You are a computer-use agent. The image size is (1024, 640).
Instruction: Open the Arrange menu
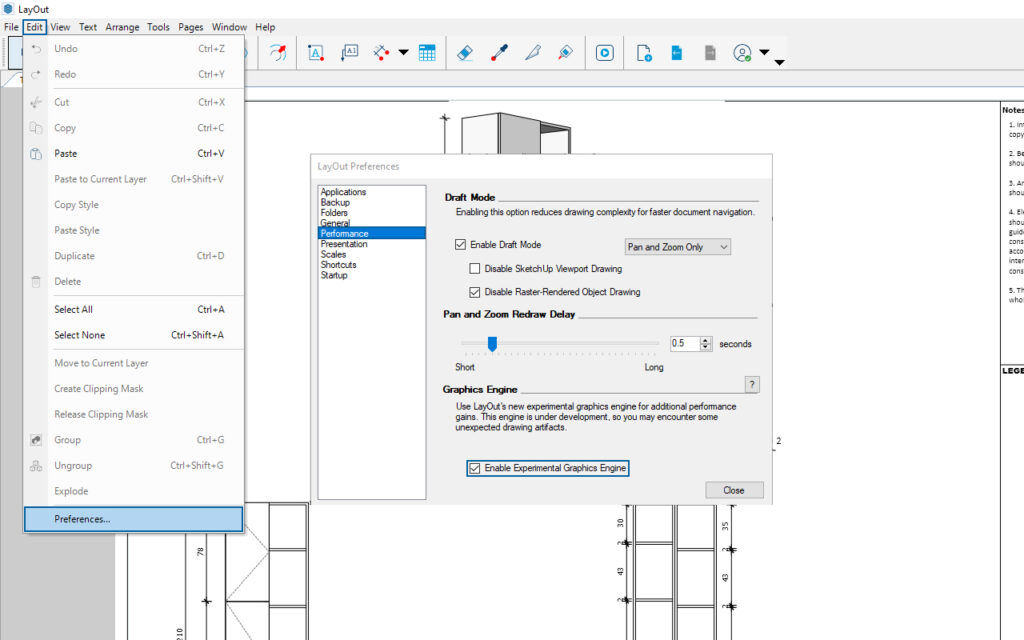(124, 27)
